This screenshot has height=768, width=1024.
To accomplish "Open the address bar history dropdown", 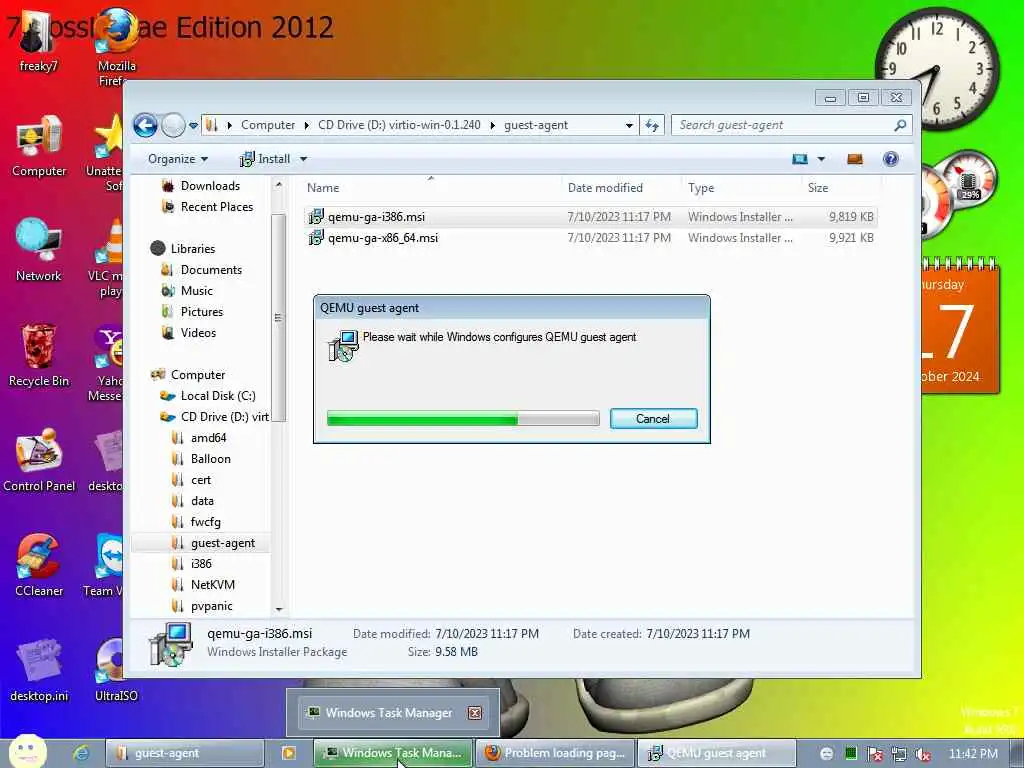I will click(629, 125).
